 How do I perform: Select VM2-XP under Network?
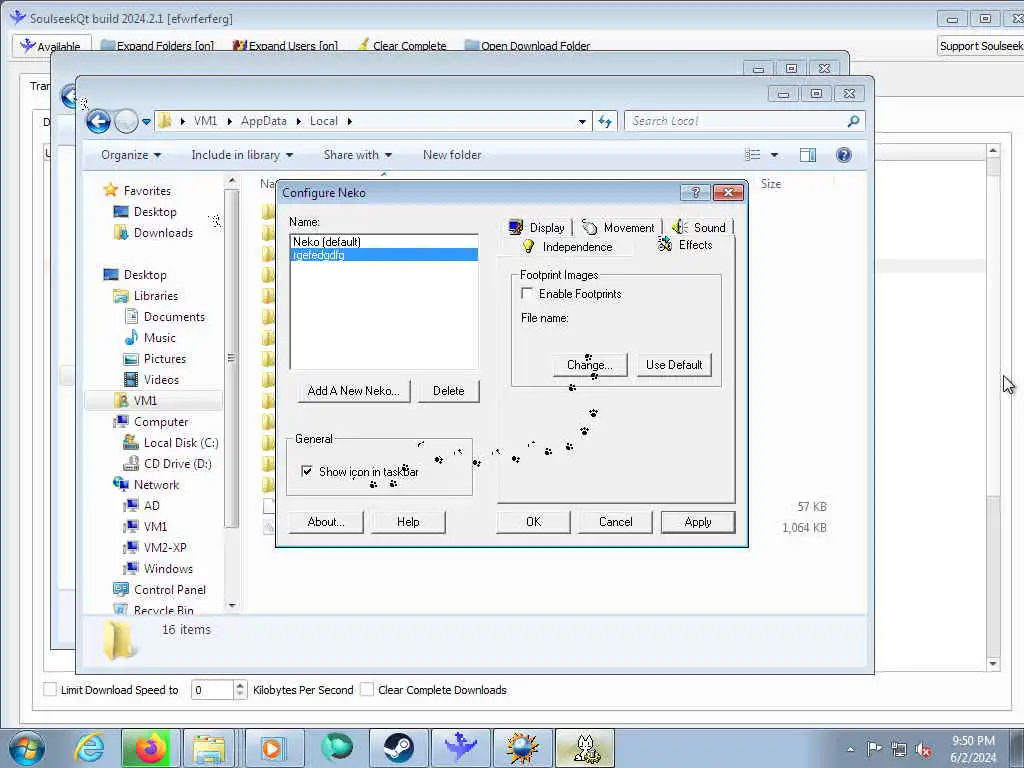point(165,547)
